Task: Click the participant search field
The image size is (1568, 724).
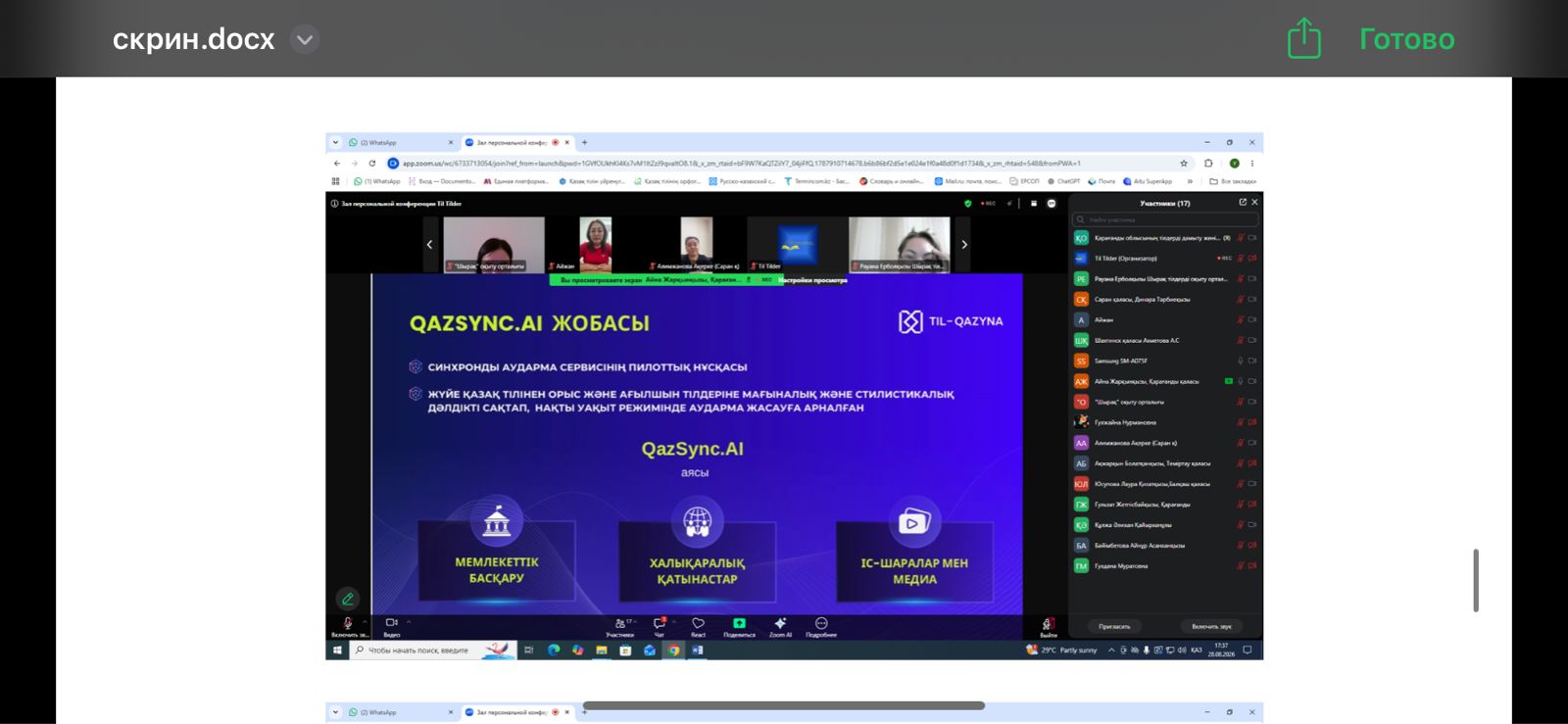Action: point(1164,219)
